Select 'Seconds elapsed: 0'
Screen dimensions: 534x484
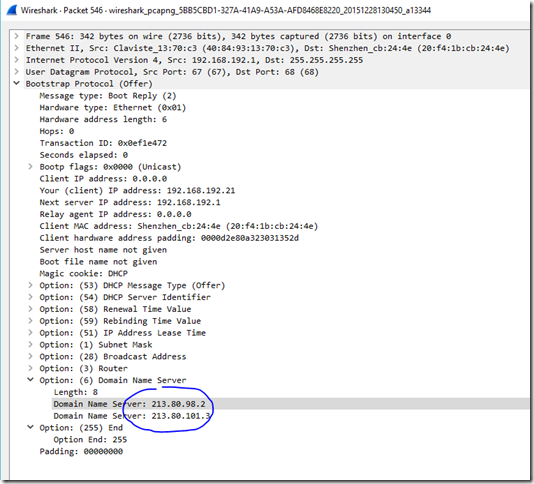click(x=84, y=155)
